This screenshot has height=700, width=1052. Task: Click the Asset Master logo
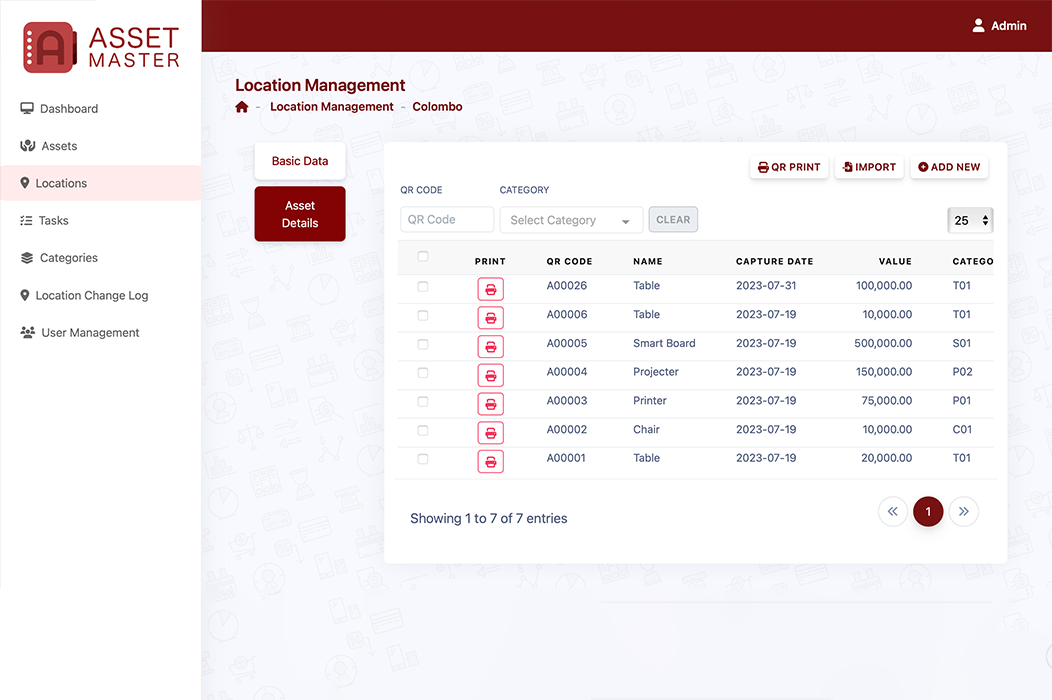101,47
